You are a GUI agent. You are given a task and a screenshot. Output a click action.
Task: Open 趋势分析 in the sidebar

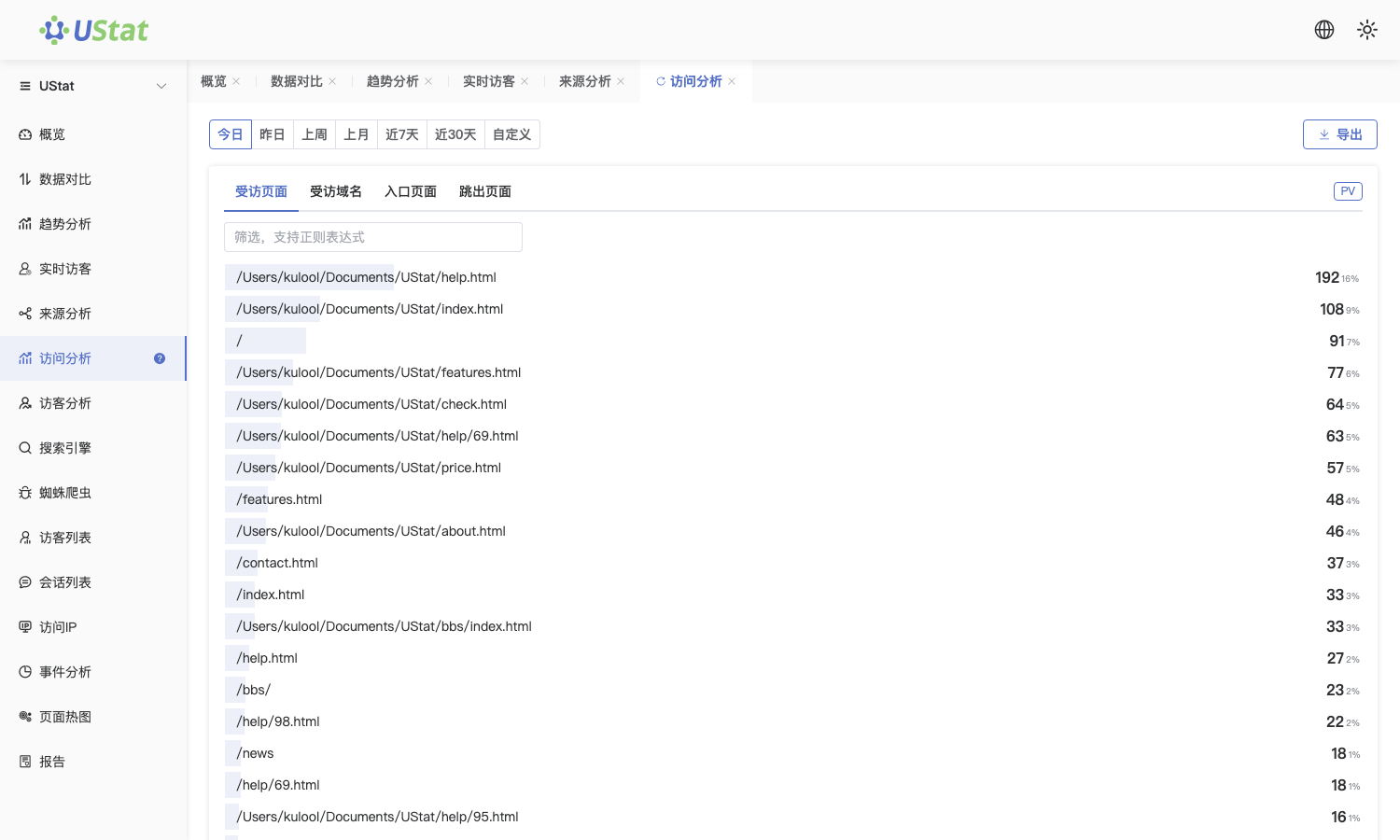tap(93, 224)
